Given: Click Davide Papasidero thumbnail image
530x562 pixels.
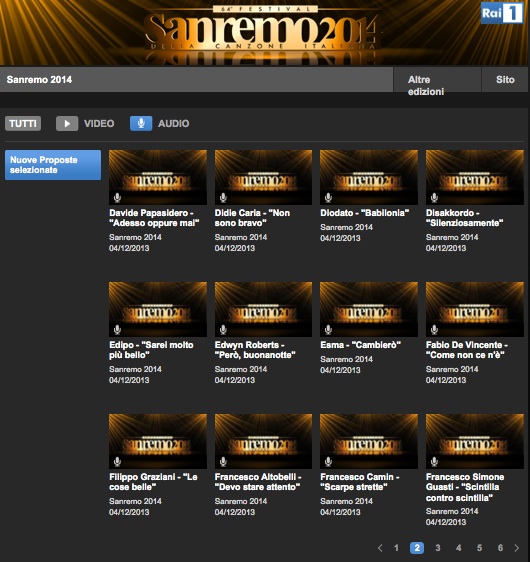Looking at the screenshot, I should tap(158, 177).
